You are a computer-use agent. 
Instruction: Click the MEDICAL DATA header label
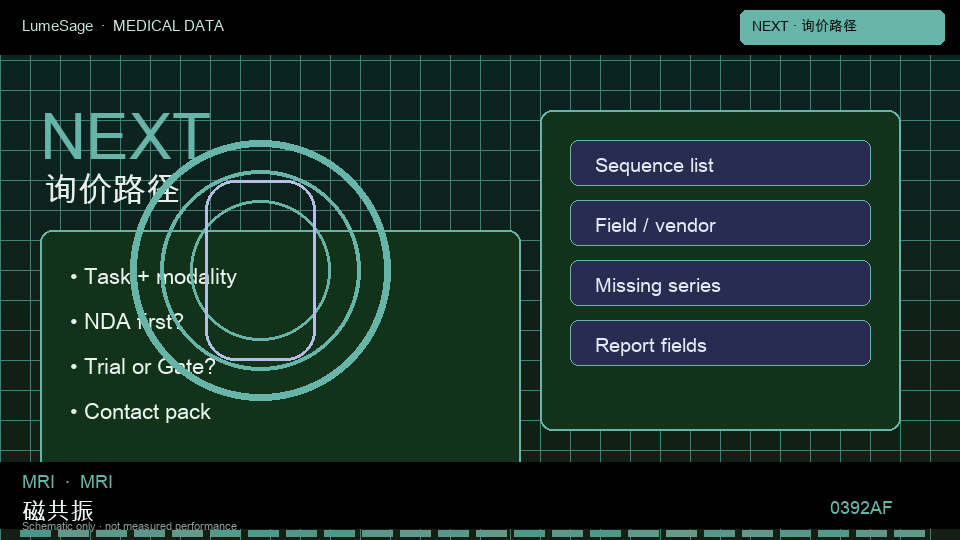[168, 26]
